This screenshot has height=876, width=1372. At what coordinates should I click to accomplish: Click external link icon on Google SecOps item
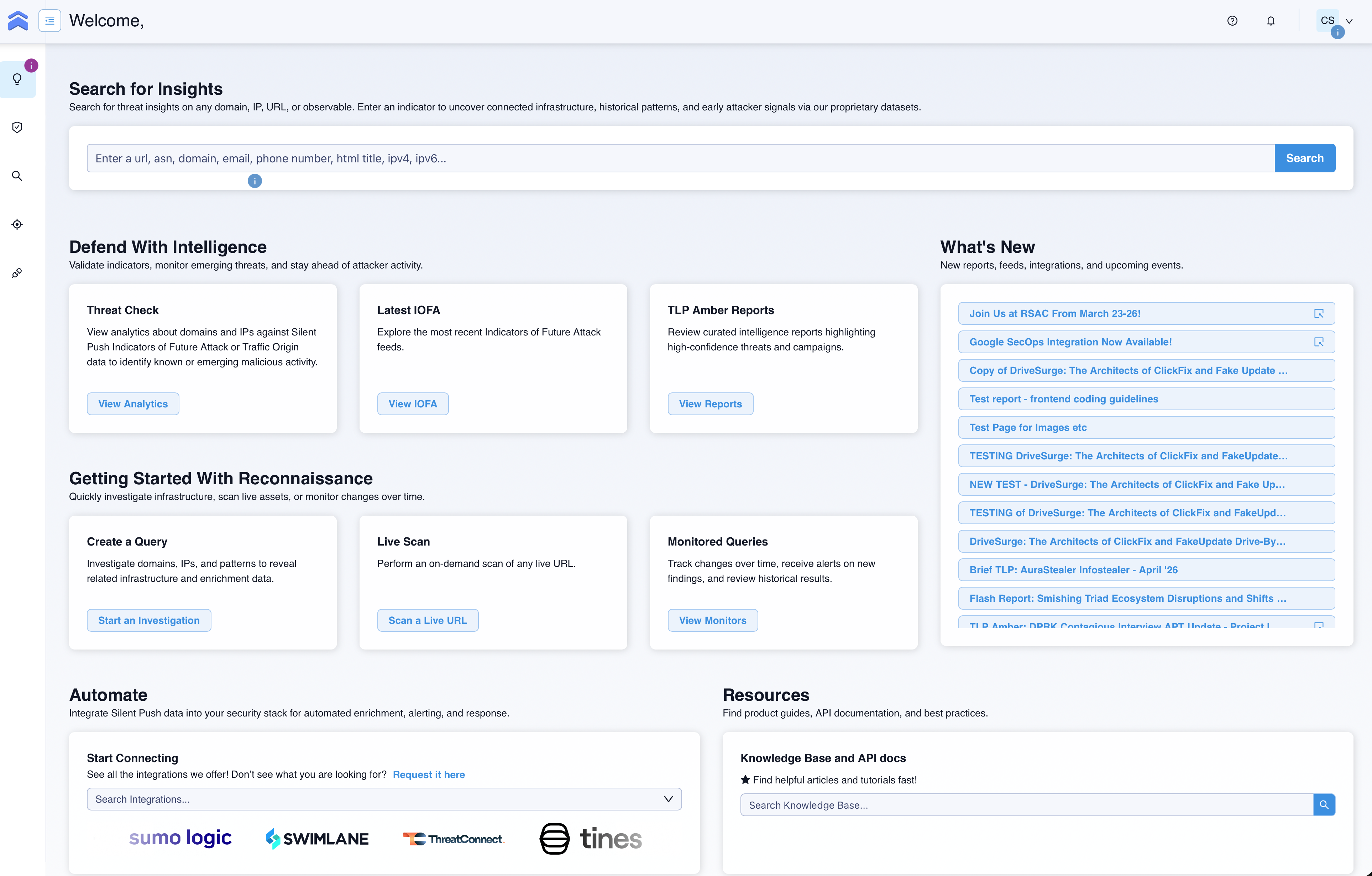(x=1319, y=342)
